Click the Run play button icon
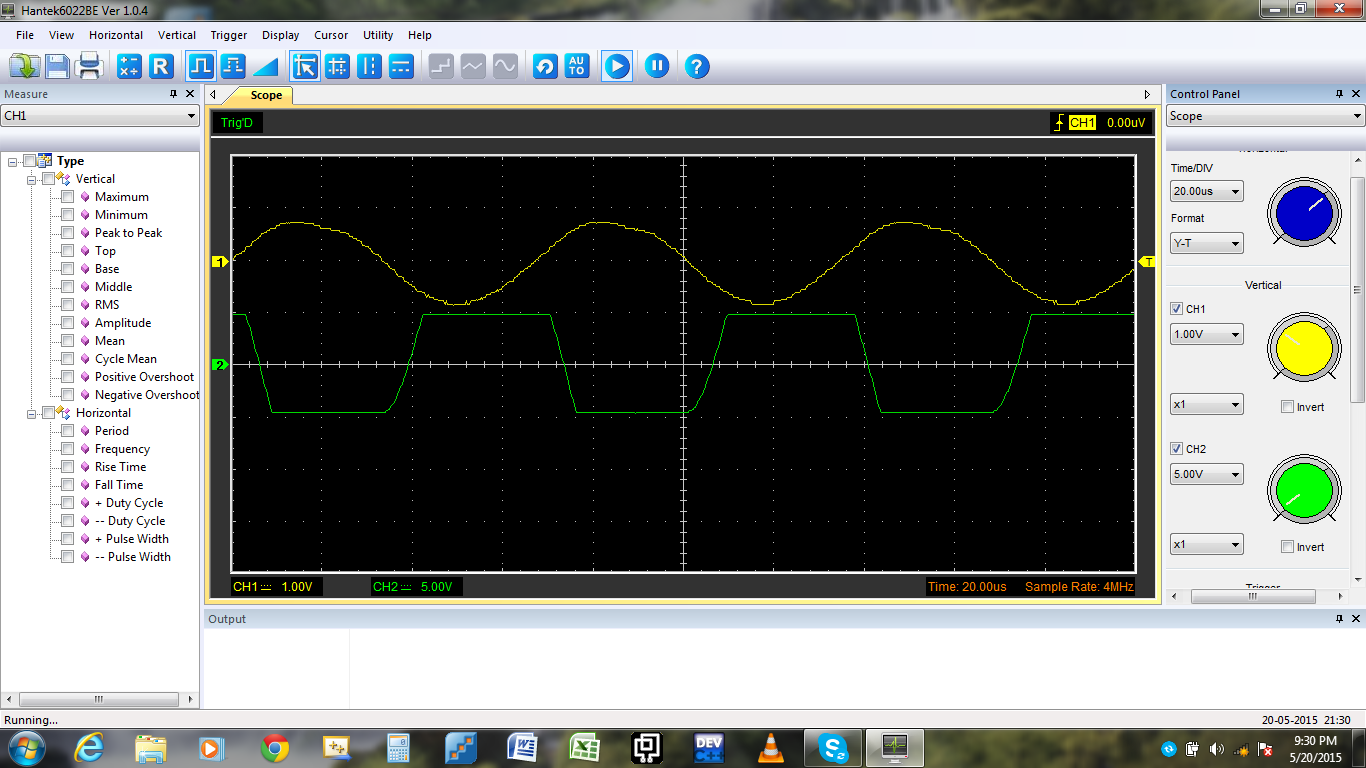 coord(617,67)
